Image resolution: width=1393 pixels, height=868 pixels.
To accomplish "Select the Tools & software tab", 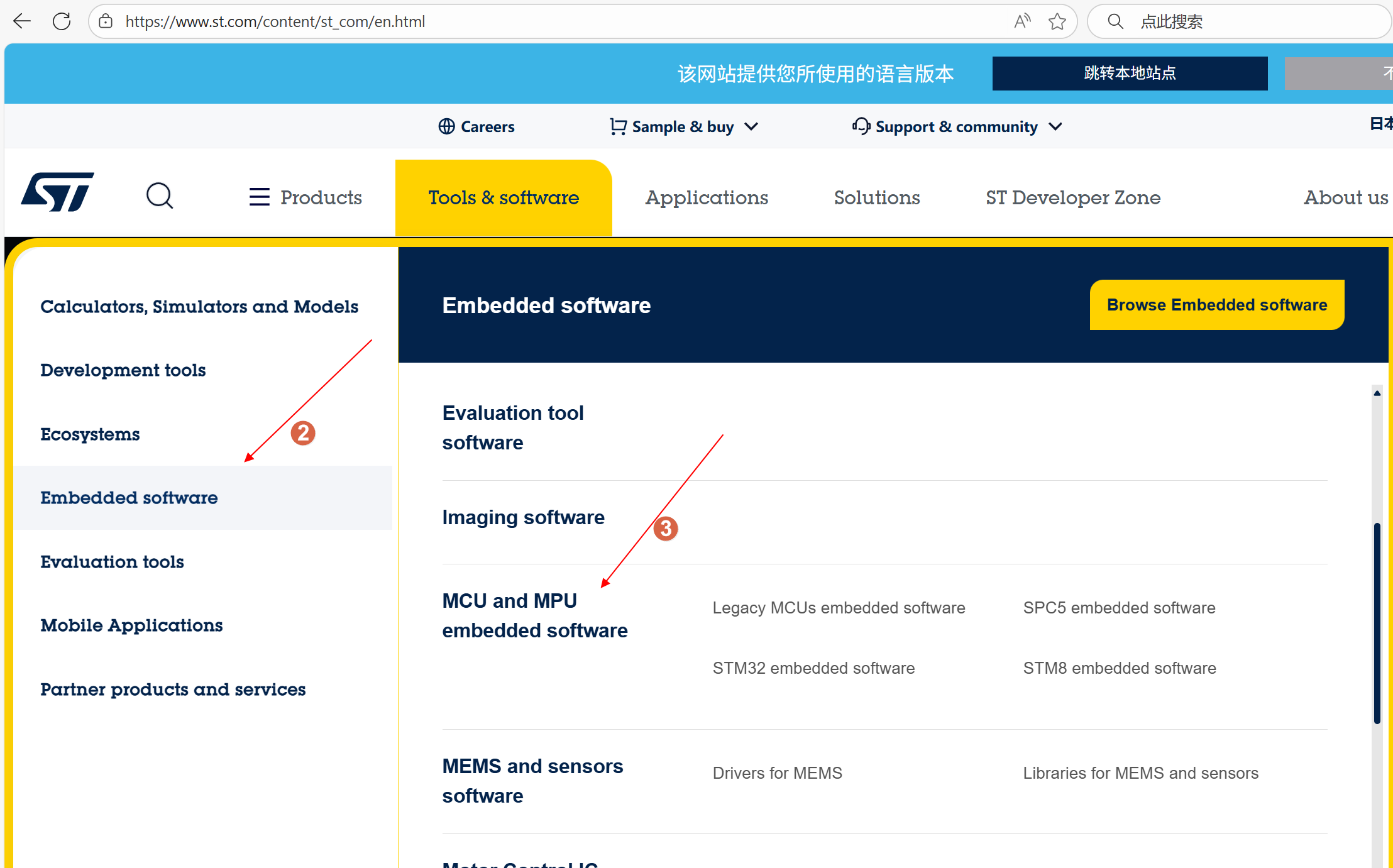I will [504, 197].
